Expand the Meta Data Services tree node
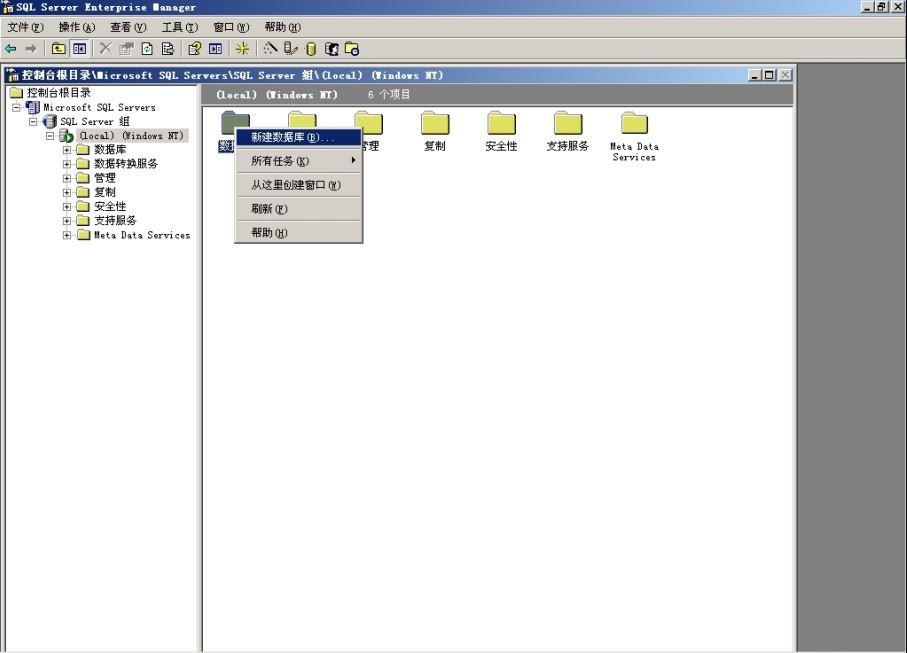Image resolution: width=907 pixels, height=653 pixels. 67,235
